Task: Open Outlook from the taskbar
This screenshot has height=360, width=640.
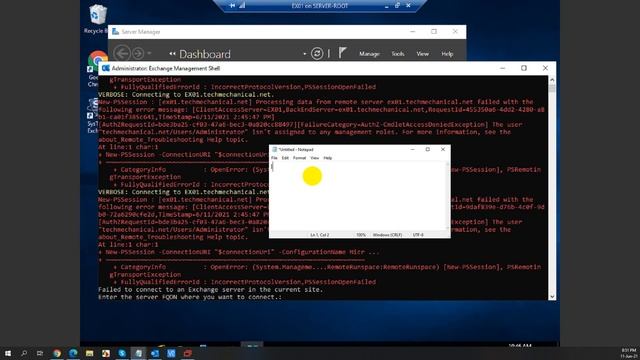Action: coord(155,353)
